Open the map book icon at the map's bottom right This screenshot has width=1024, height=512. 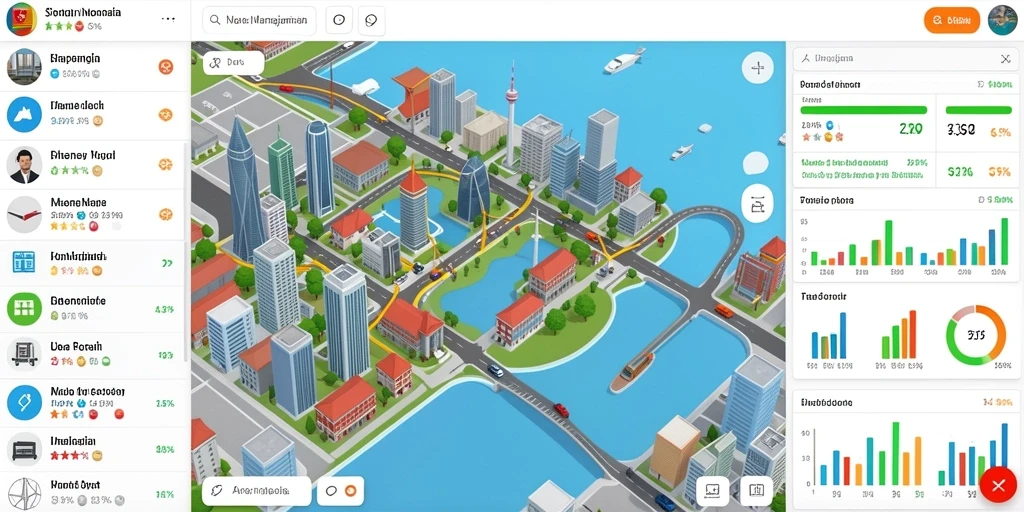756,490
